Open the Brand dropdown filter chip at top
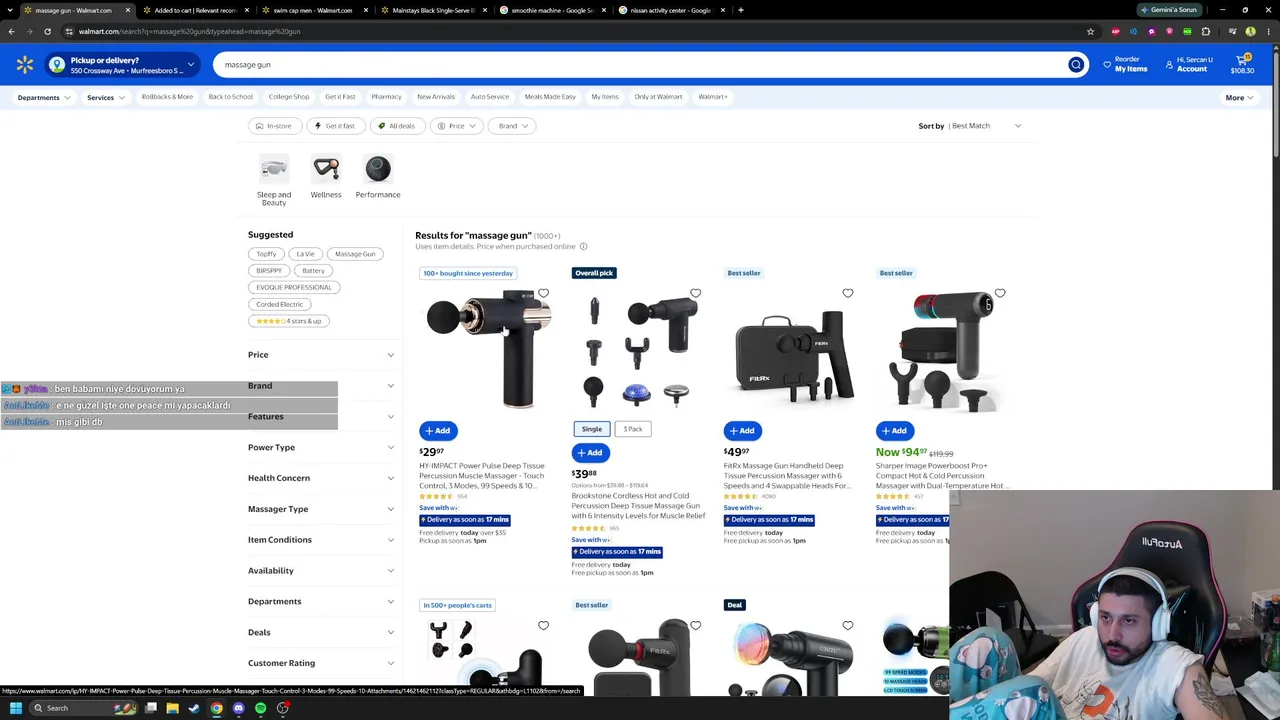This screenshot has width=1280, height=720. point(514,126)
